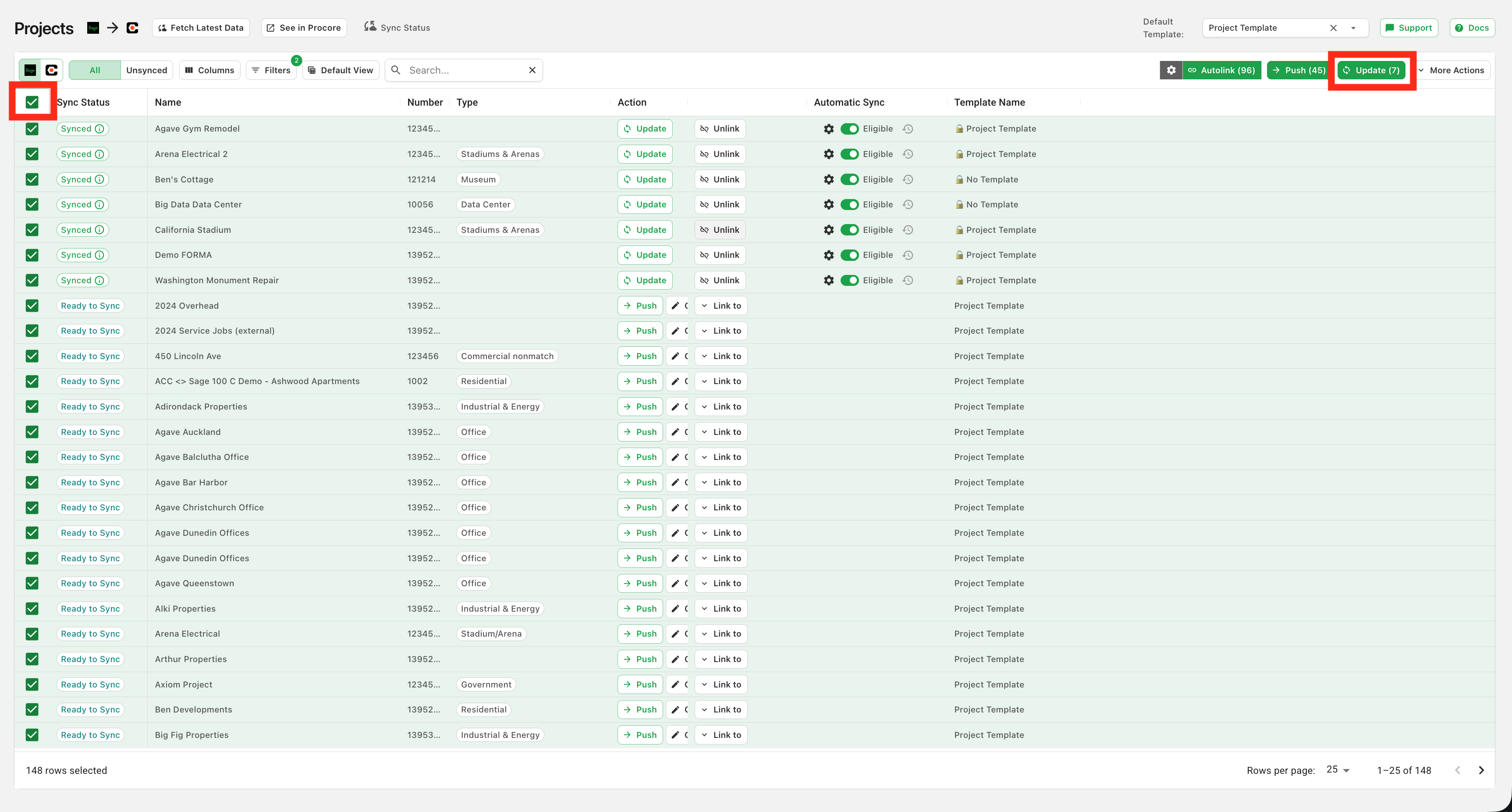Open the Support chat button
The image size is (1512, 812).
1409,28
